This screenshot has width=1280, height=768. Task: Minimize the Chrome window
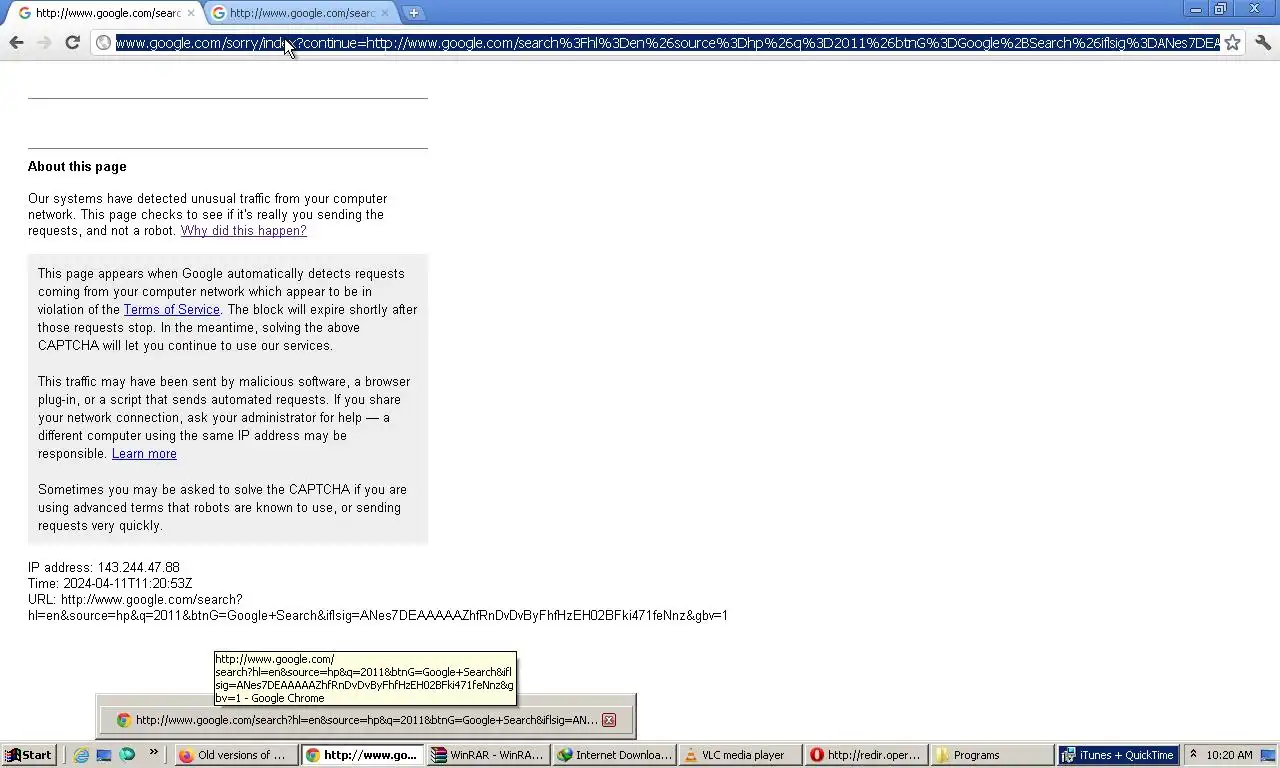tap(1196, 9)
